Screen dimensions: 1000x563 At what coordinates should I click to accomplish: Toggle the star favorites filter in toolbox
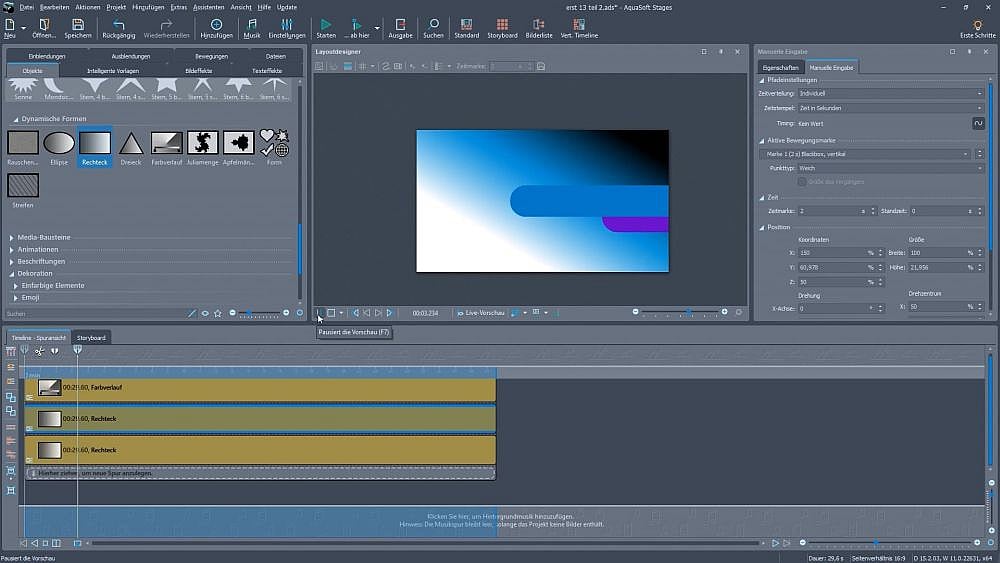click(218, 313)
